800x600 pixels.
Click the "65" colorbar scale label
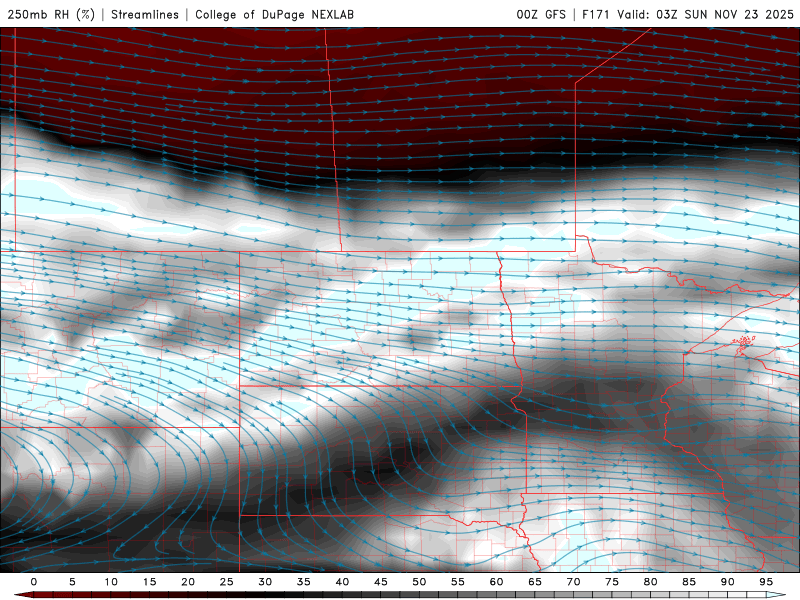point(535,582)
